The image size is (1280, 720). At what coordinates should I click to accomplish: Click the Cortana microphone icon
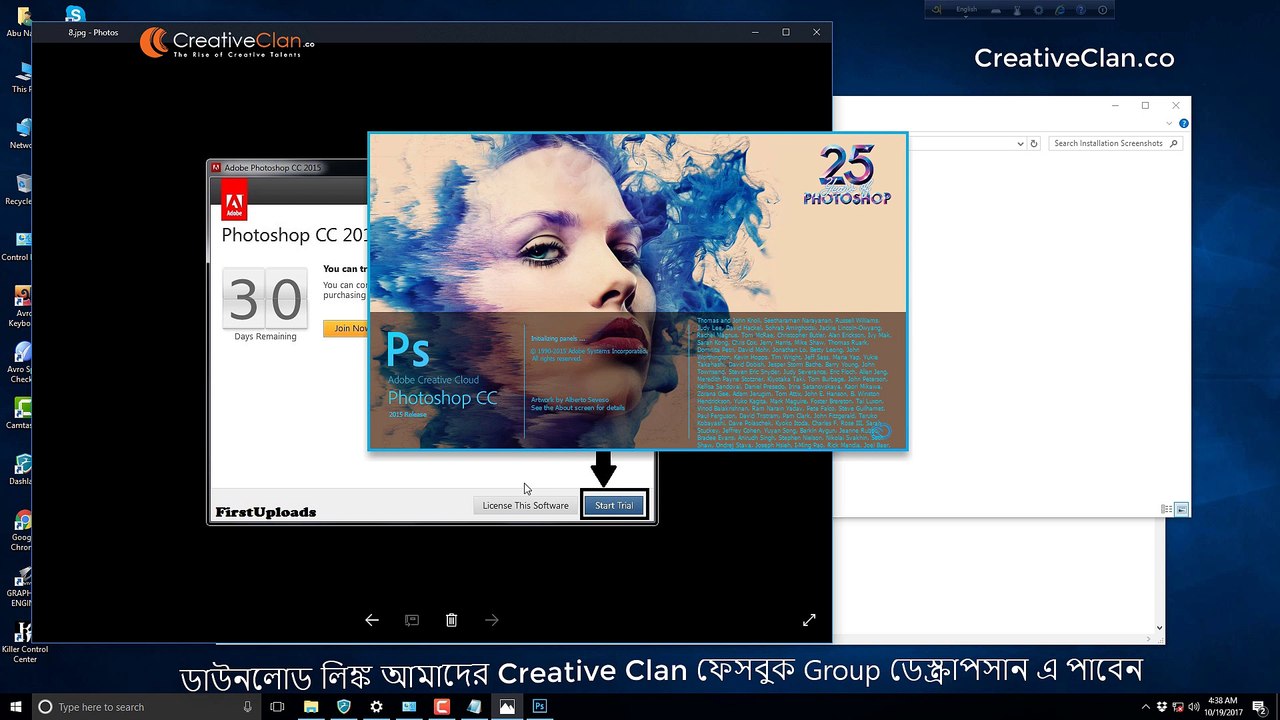point(248,707)
